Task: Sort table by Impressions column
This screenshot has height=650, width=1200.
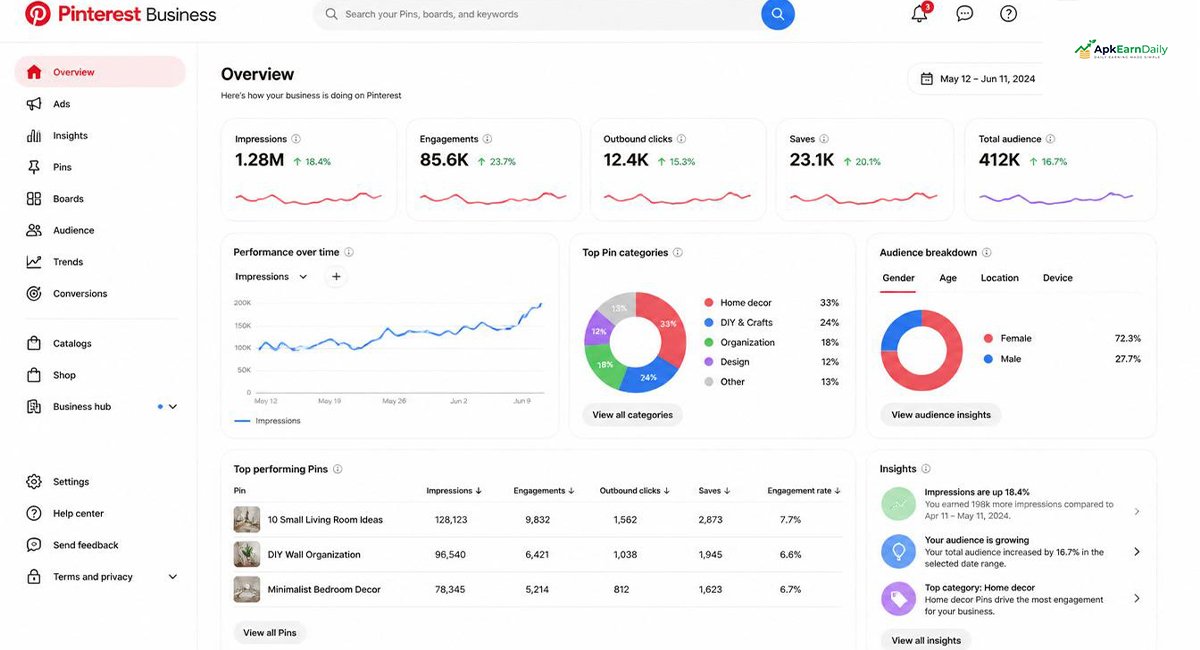Action: click(x=454, y=491)
